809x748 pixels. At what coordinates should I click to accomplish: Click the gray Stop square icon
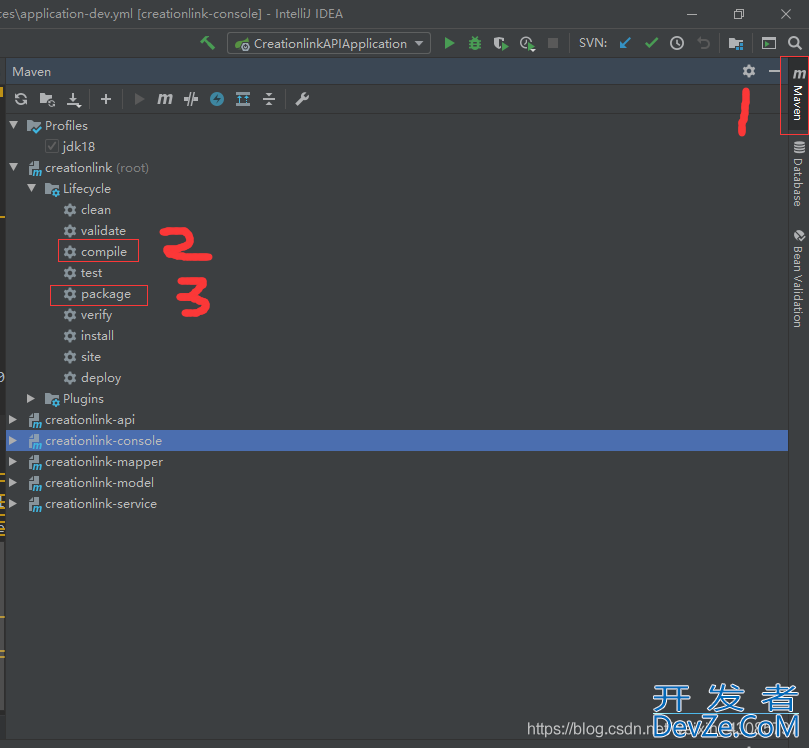553,43
